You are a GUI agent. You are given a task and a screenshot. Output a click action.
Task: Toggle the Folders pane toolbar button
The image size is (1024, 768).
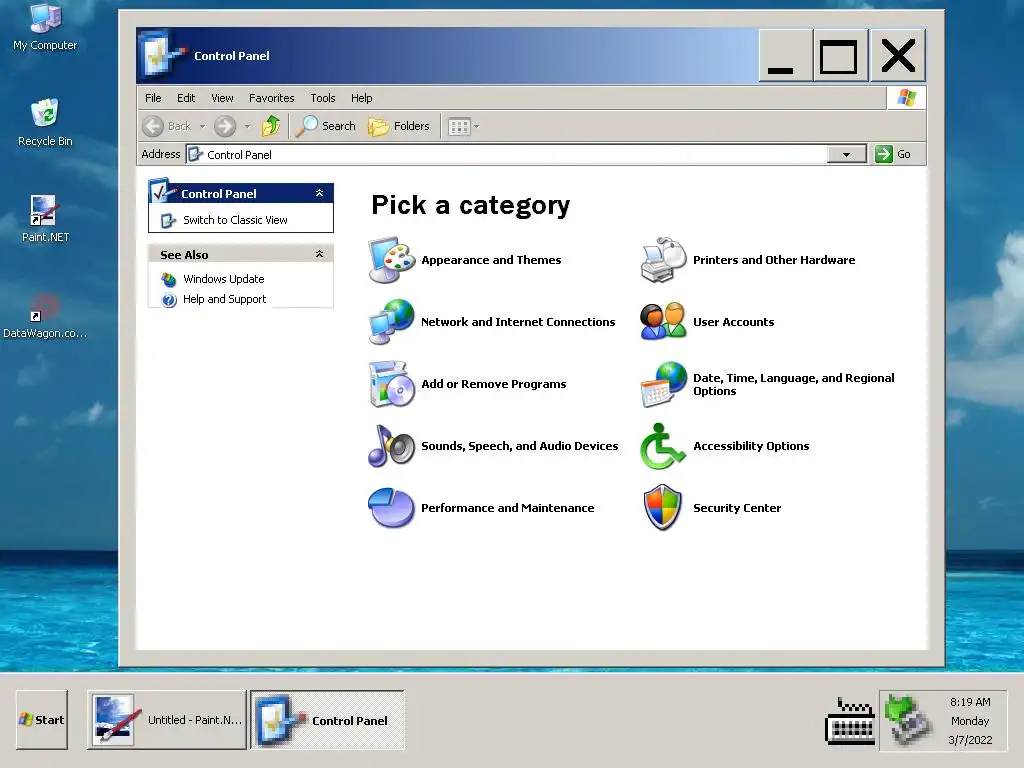(x=398, y=126)
